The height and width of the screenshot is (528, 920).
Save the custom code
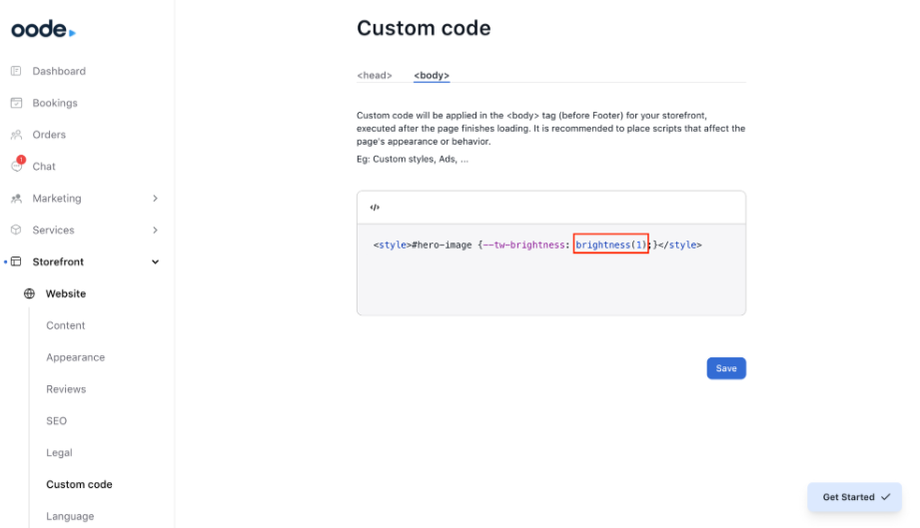click(726, 368)
